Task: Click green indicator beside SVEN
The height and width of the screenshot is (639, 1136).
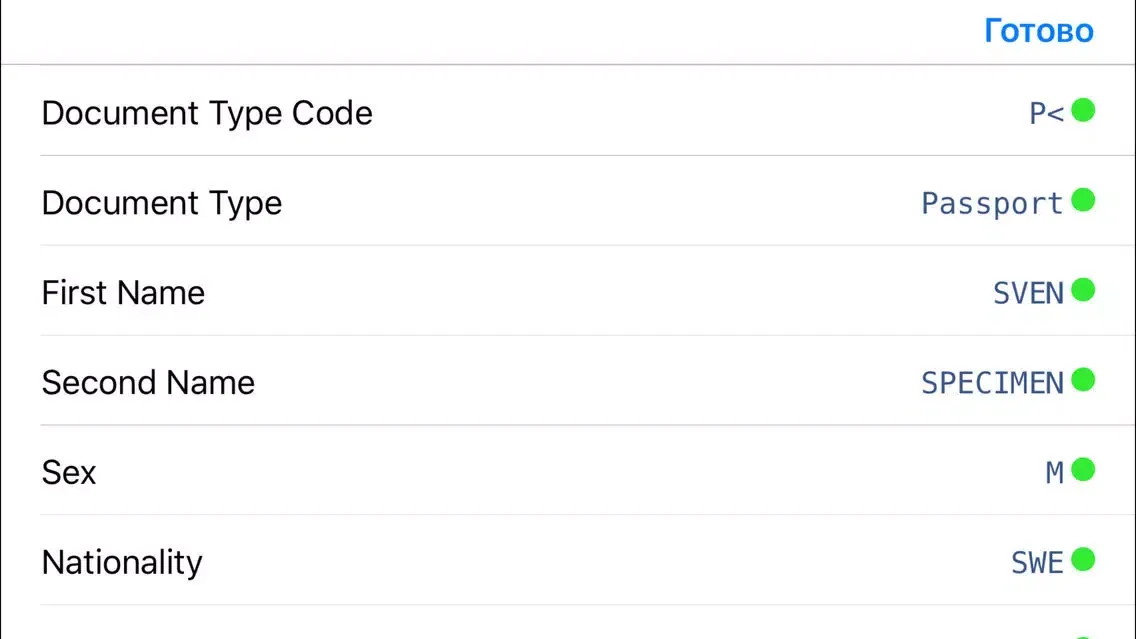Action: pos(1083,291)
